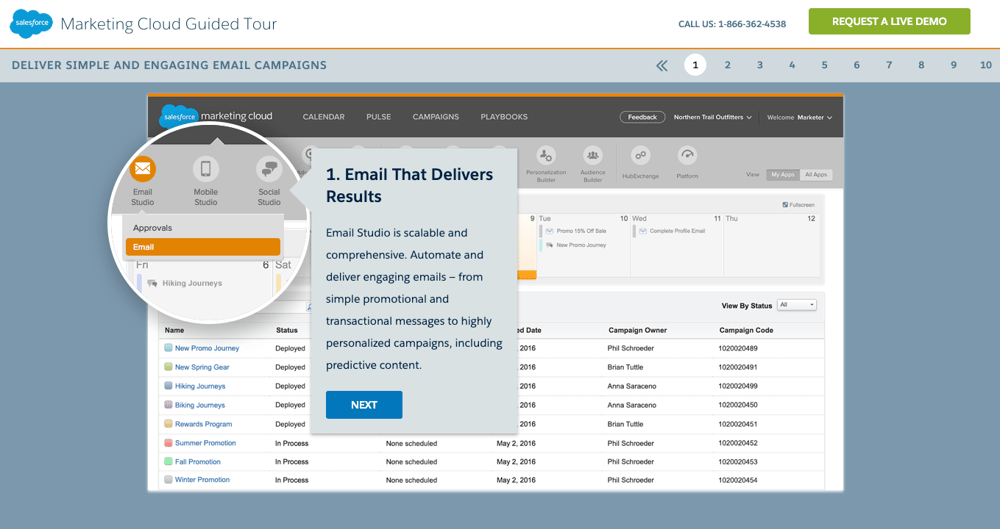Jump to tour step 7
This screenshot has width=1000, height=529.
tap(889, 65)
